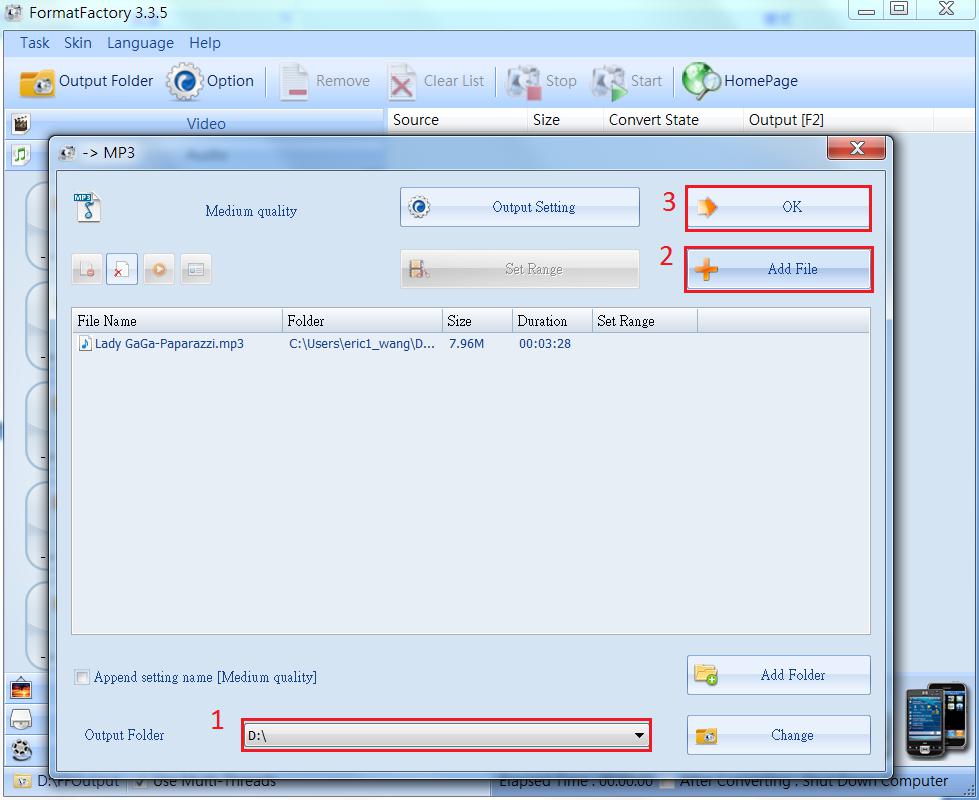Open the Output Folder toolbar button
The height and width of the screenshot is (800, 979).
point(86,81)
